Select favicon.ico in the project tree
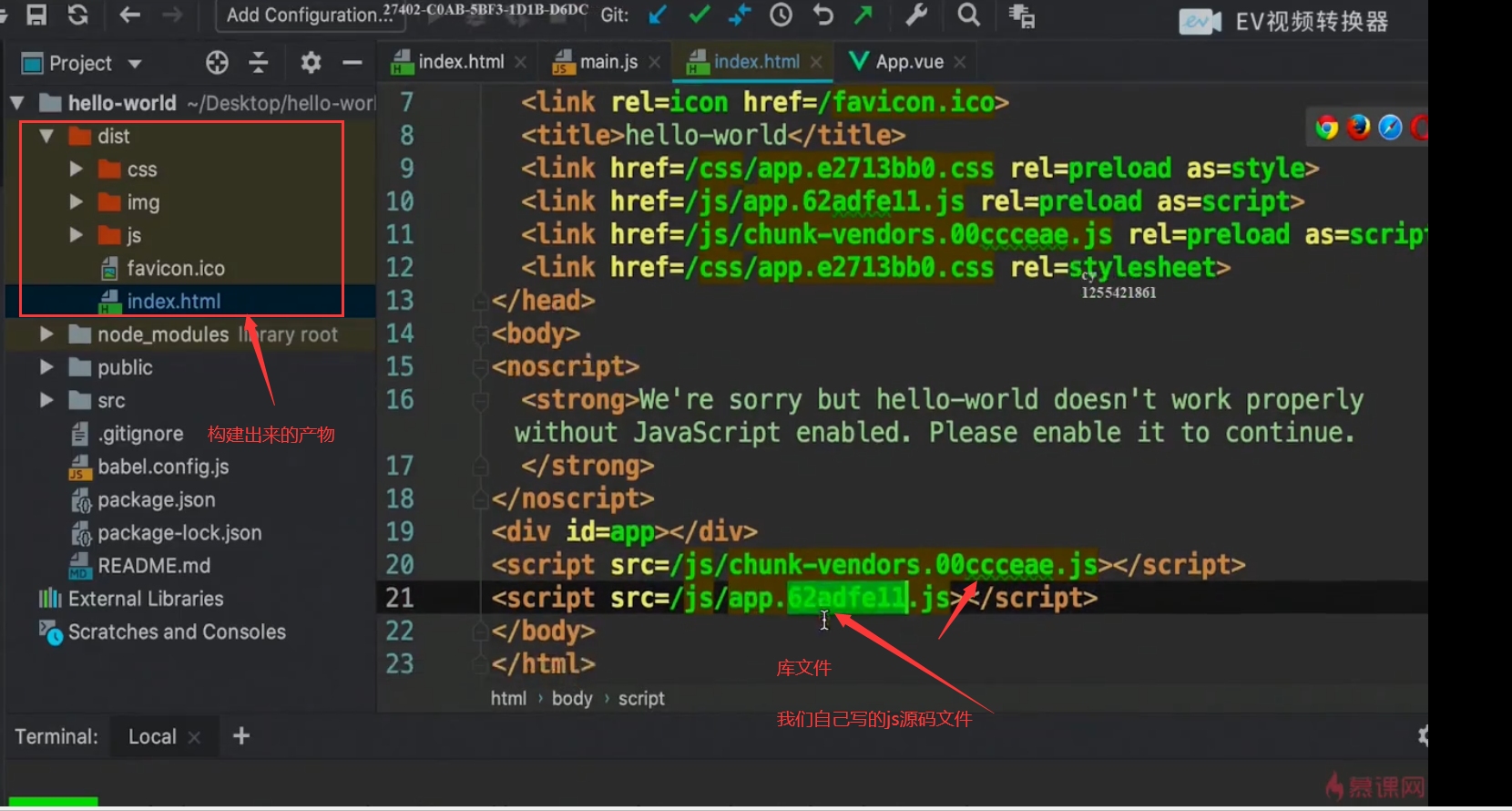The height and width of the screenshot is (811, 1512). point(176,269)
